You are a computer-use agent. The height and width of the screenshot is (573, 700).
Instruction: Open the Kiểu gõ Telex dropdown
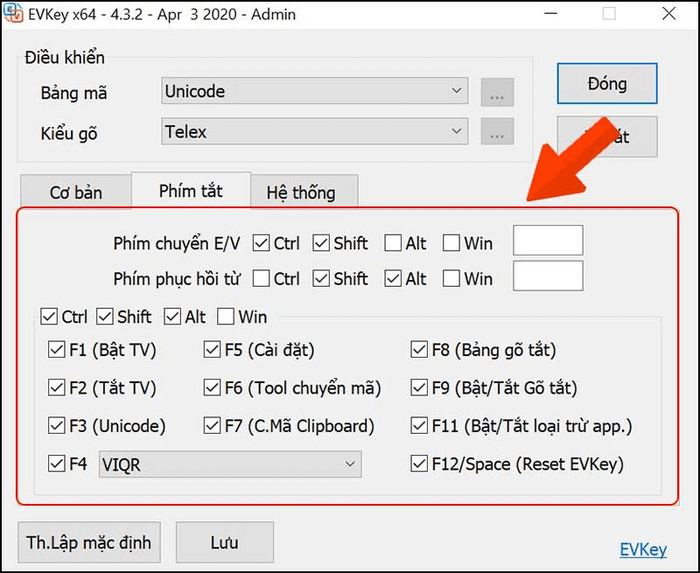[315, 131]
